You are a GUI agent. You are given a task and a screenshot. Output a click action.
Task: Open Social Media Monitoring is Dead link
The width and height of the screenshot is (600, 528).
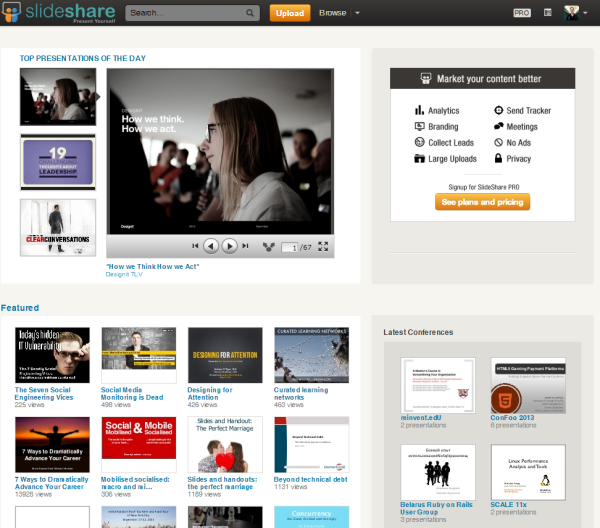point(132,393)
